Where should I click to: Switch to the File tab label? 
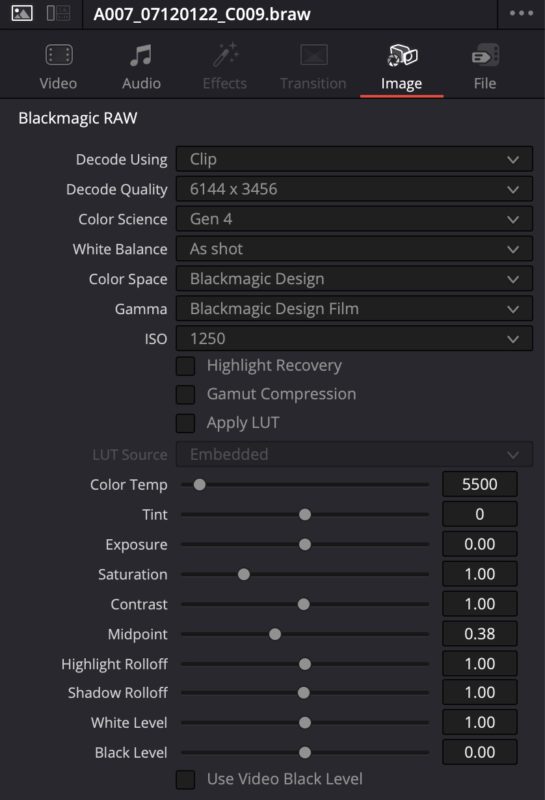click(485, 83)
